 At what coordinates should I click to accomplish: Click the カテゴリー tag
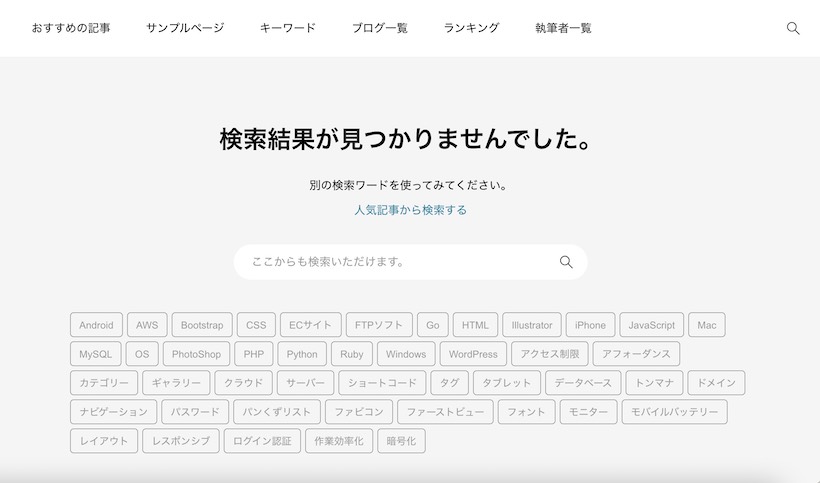pyautogui.click(x=104, y=383)
